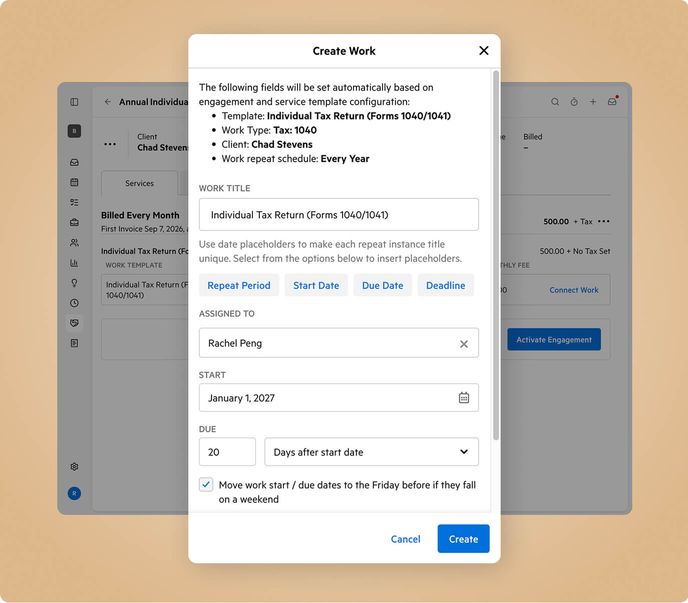
Task: Click the Cancel button
Action: tap(405, 539)
